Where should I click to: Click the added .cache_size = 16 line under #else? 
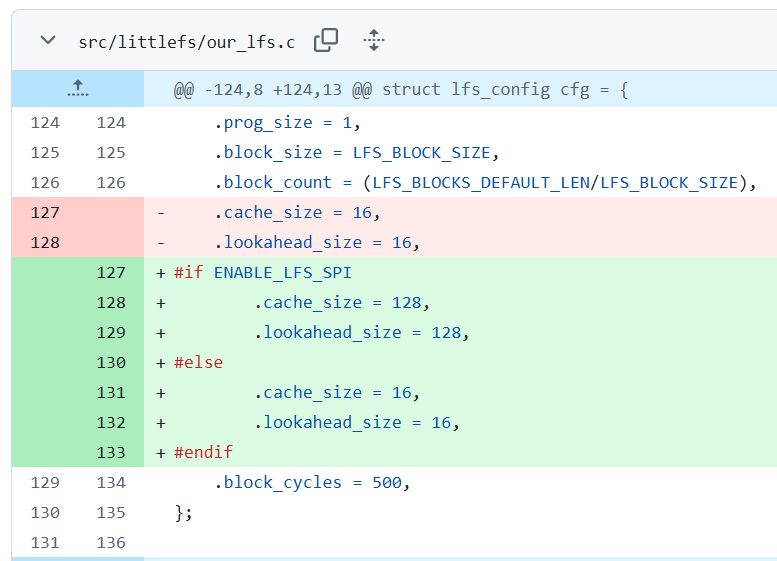337,393
